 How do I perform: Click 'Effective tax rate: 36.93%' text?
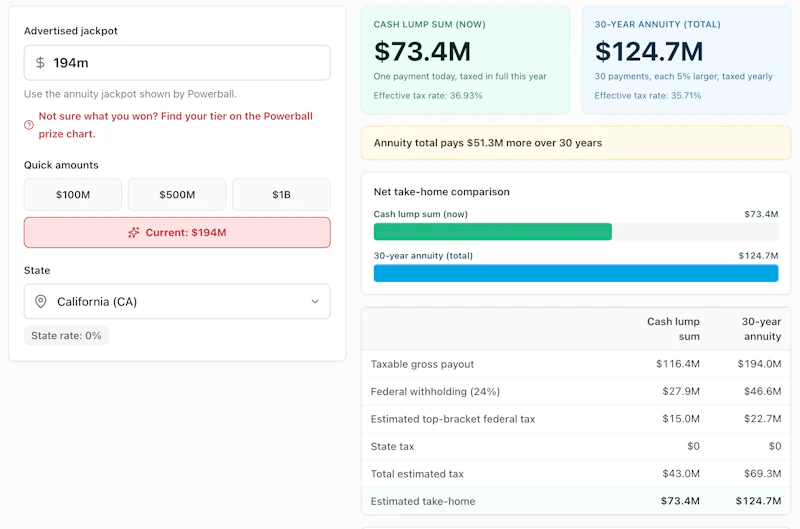428,95
